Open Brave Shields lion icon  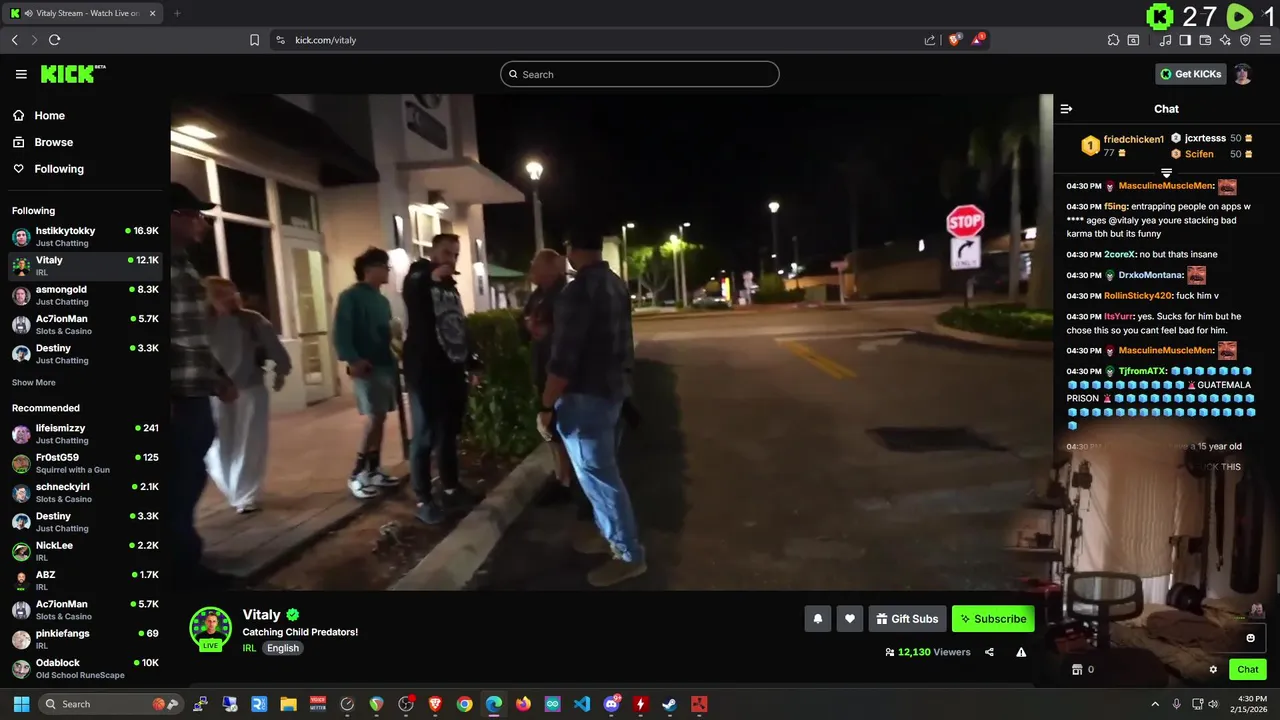[954, 39]
